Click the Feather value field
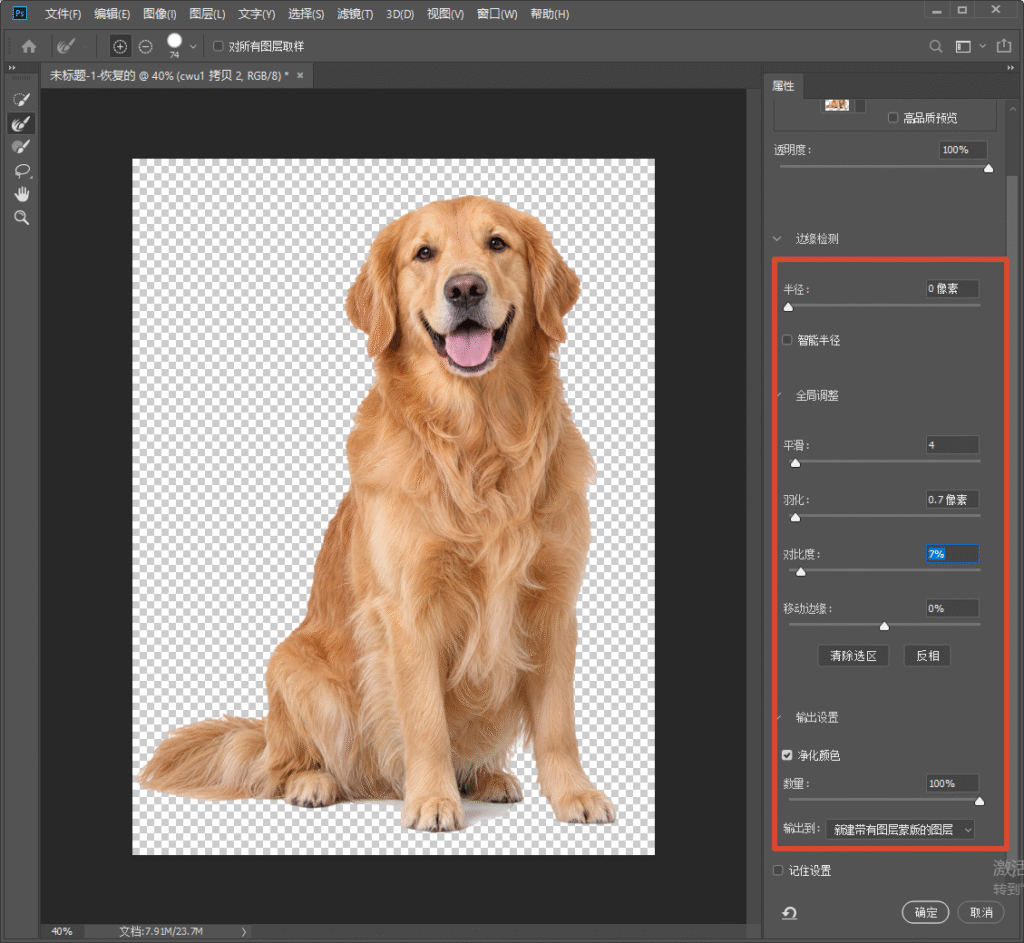The width and height of the screenshot is (1024, 943). (952, 500)
